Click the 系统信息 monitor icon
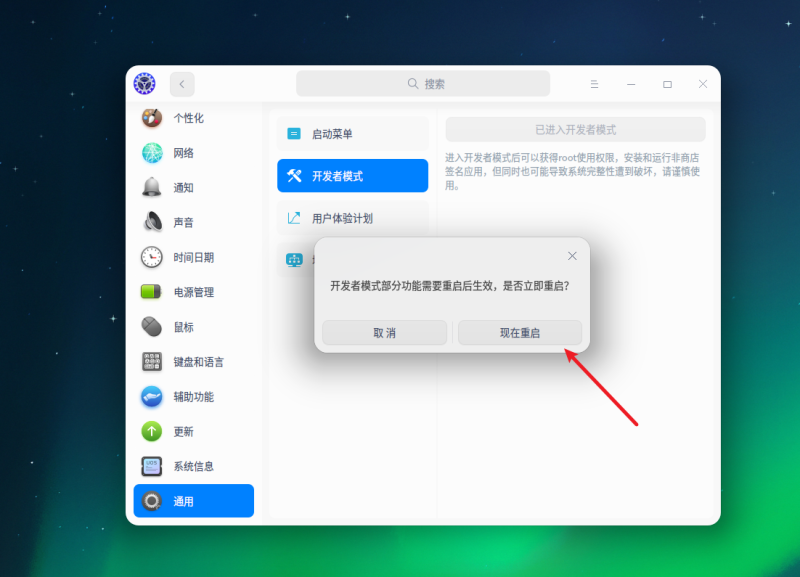 tap(152, 466)
